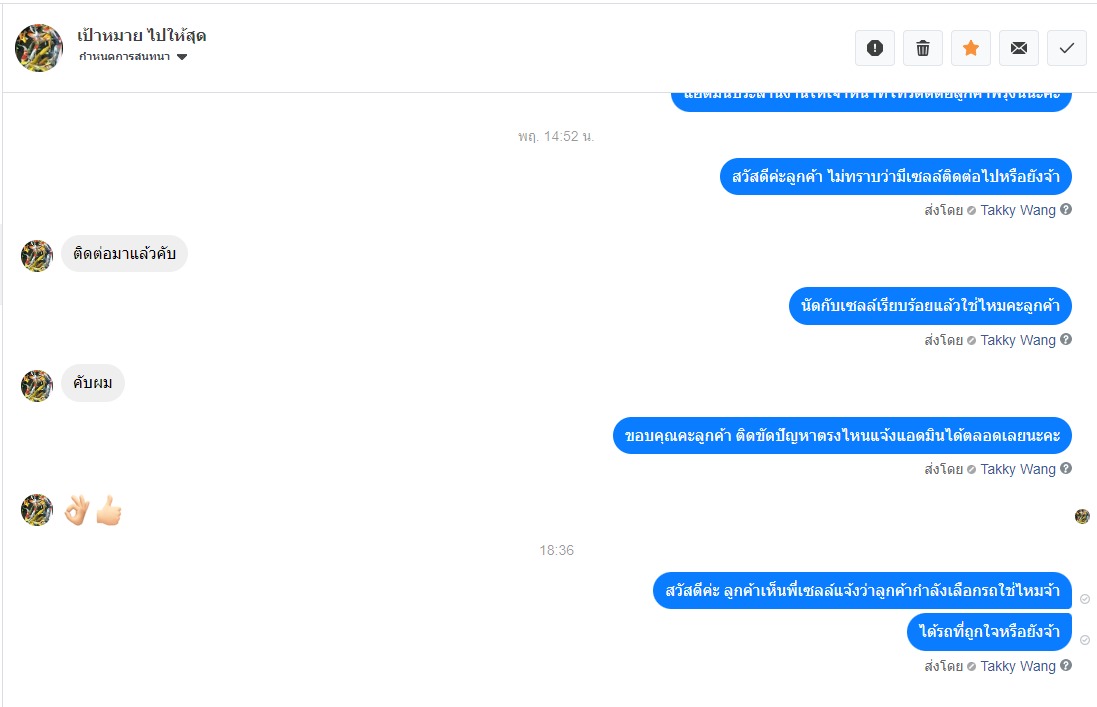The height and width of the screenshot is (707, 1097).
Task: Click the OK hand emoji message
Action: (77, 510)
